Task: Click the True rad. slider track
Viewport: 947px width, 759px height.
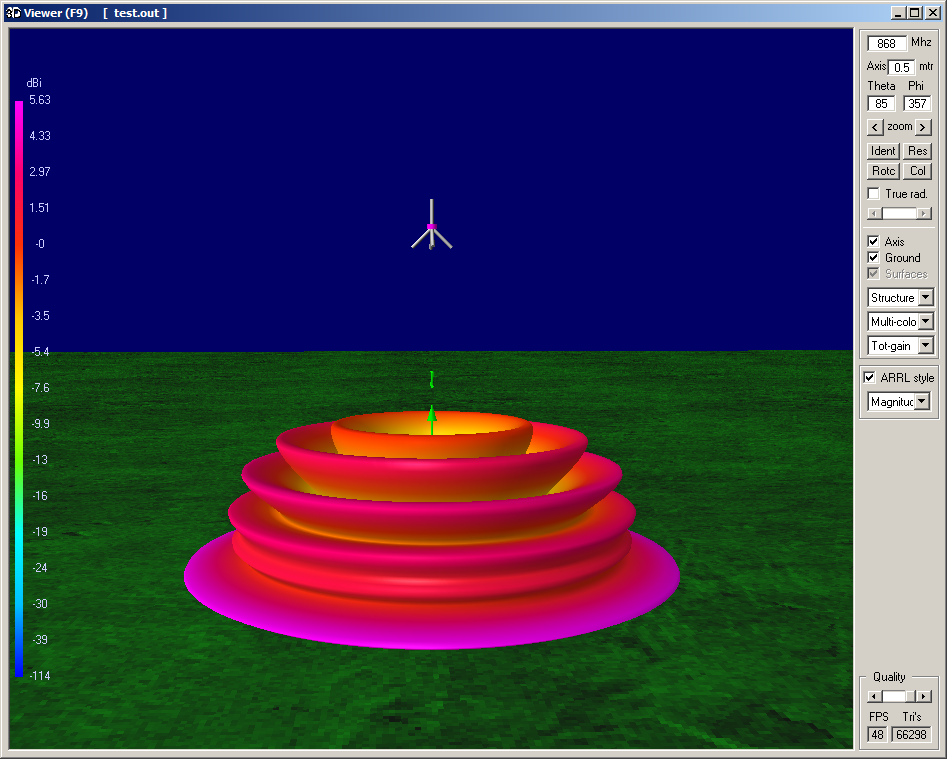Action: [899, 214]
